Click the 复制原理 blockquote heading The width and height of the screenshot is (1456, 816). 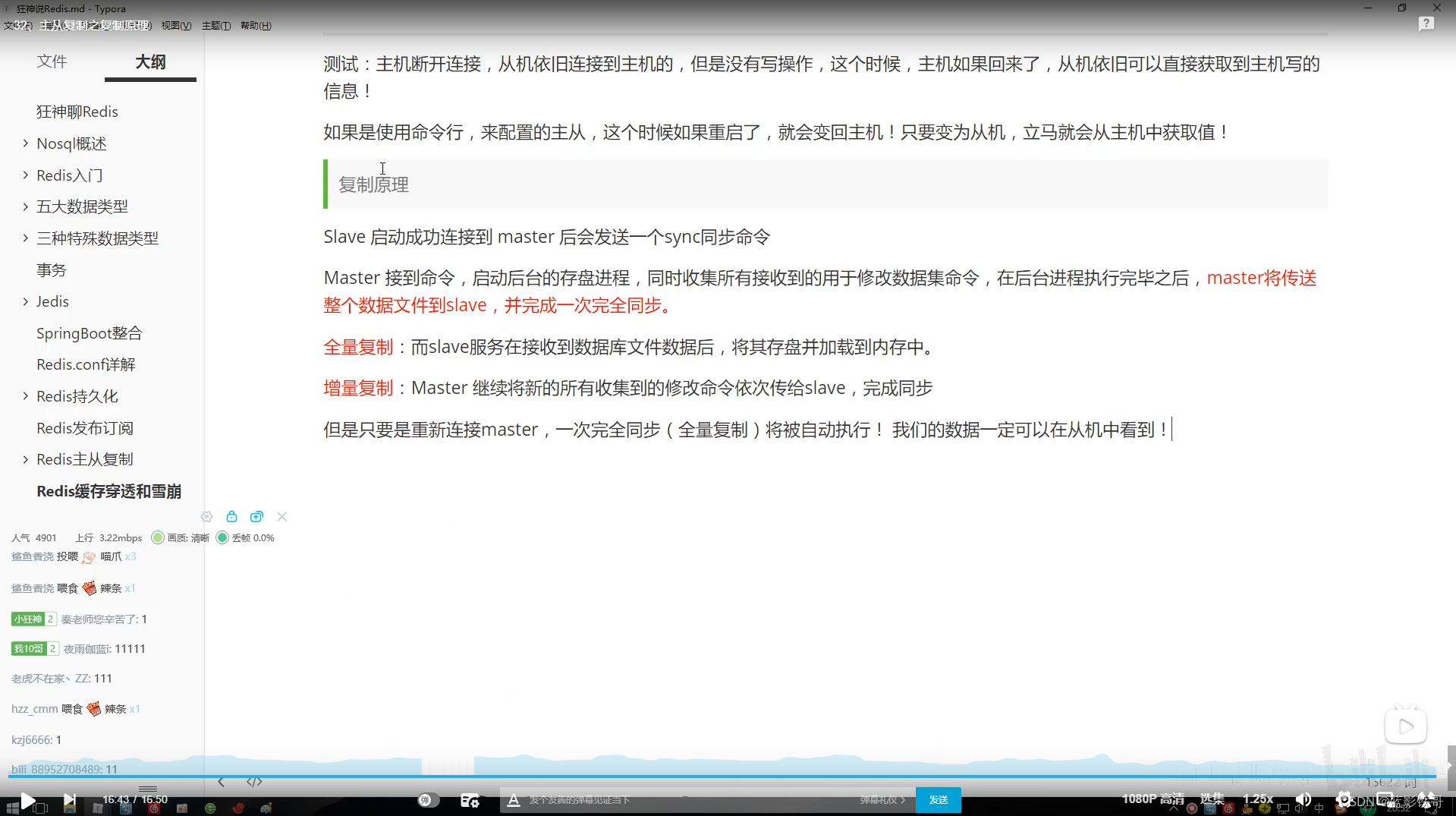point(373,184)
